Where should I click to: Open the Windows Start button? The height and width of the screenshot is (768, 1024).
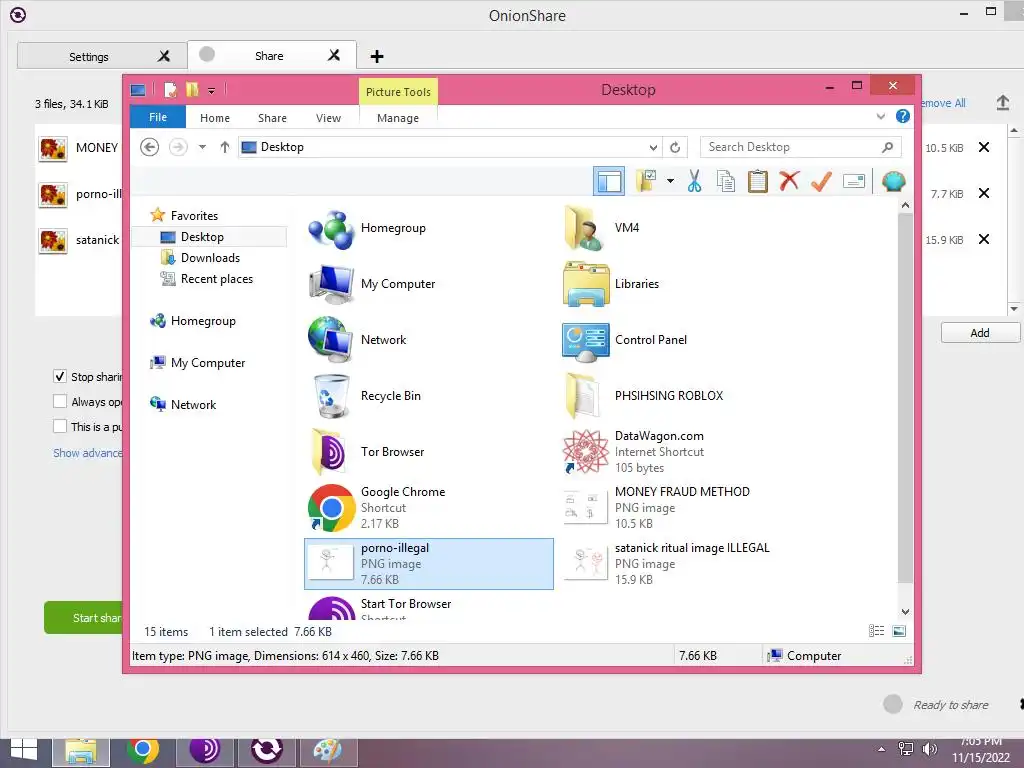[x=24, y=751]
